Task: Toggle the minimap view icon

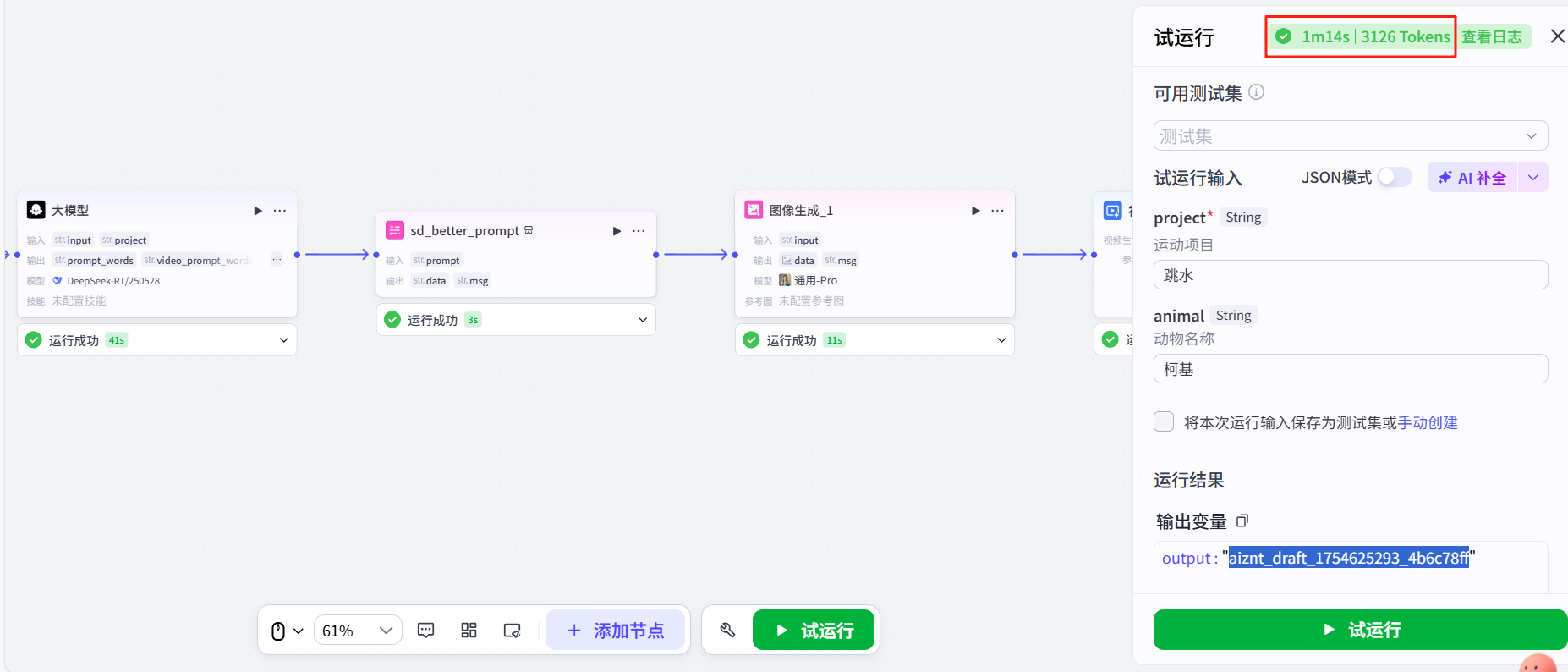Action: click(512, 631)
